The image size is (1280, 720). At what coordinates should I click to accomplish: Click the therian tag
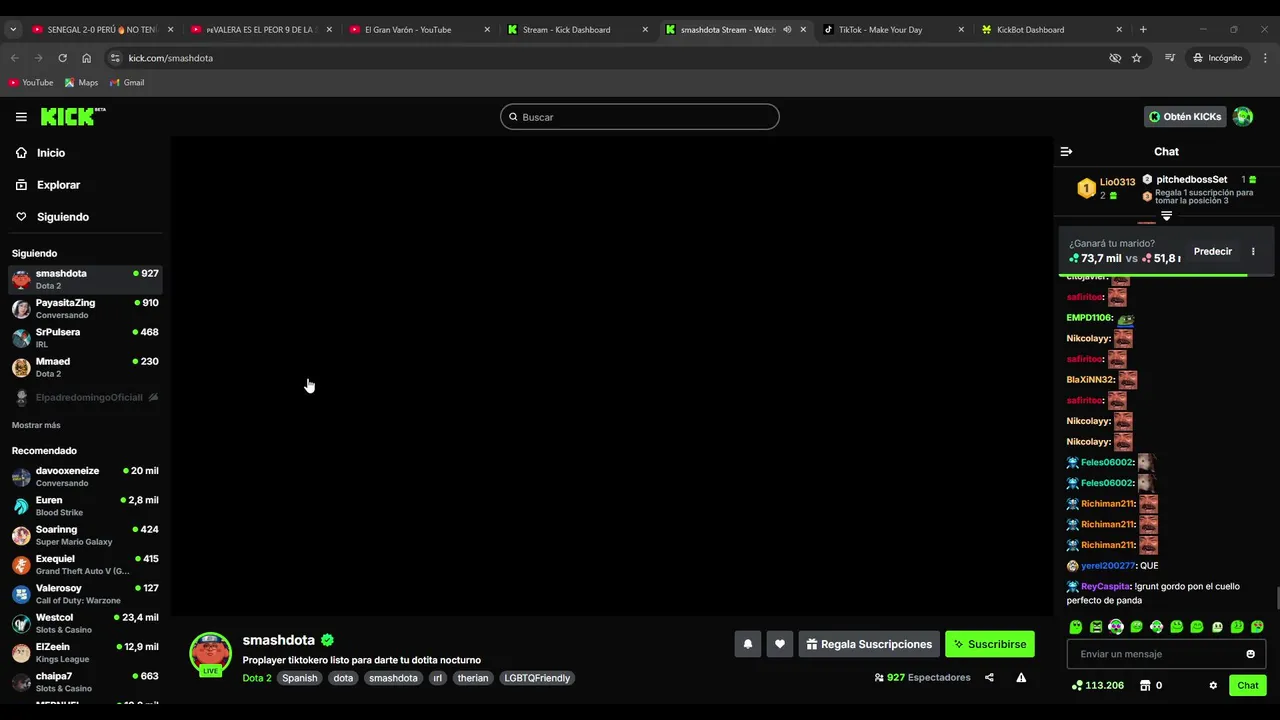[x=473, y=678]
